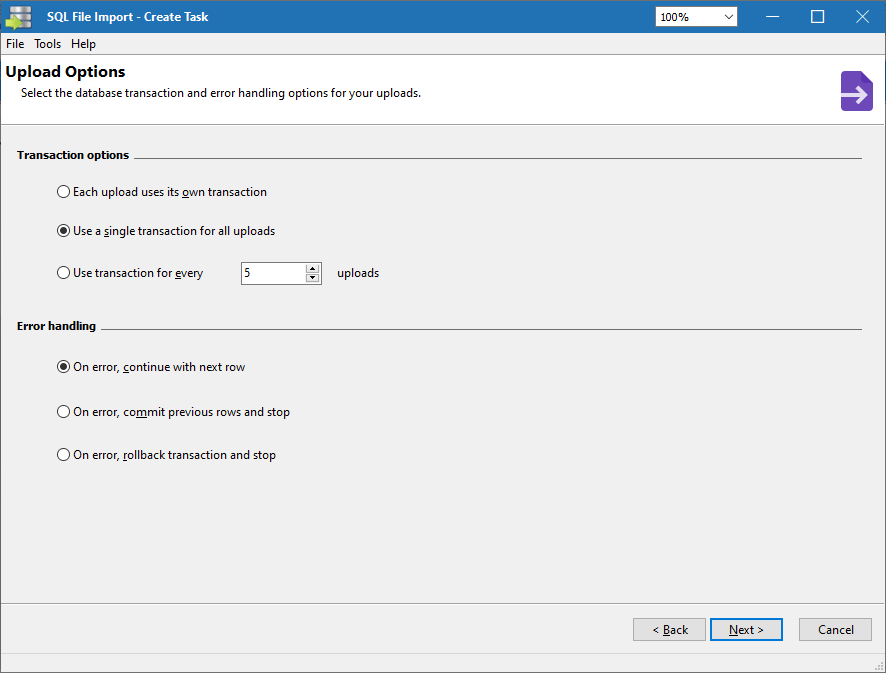
Task: Choose 'On error, commit previous rows and stop'
Action: [x=64, y=412]
